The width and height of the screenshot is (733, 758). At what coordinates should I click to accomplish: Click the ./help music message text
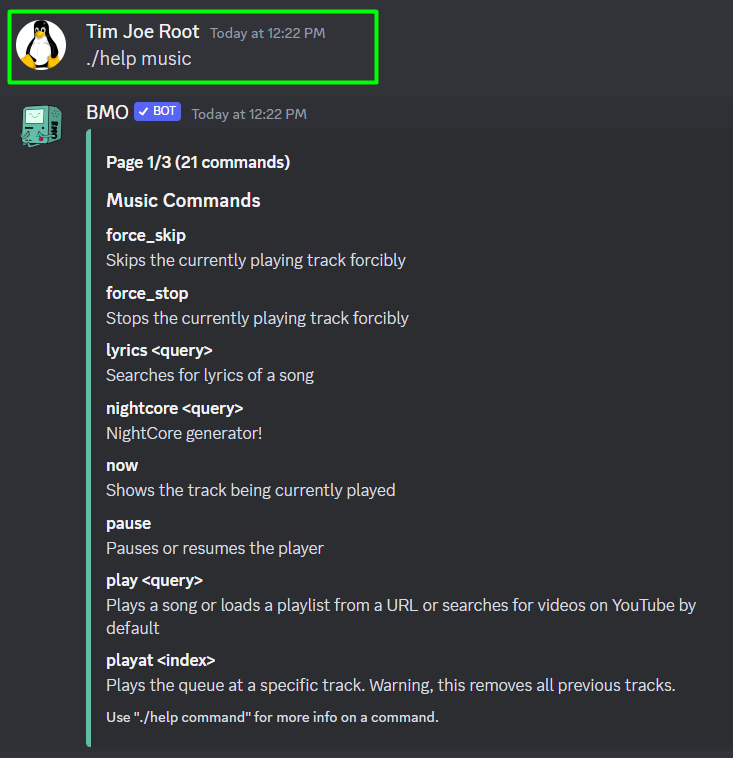point(139,58)
